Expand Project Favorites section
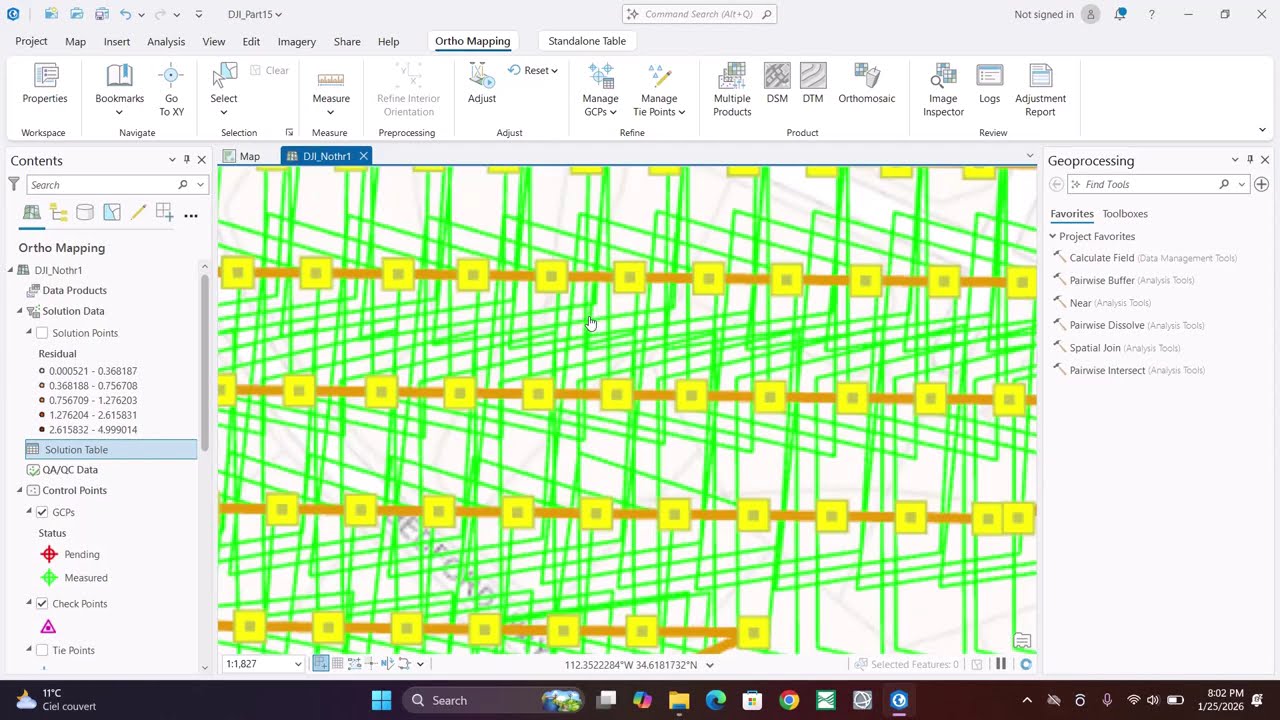This screenshot has height=720, width=1280. click(1053, 236)
